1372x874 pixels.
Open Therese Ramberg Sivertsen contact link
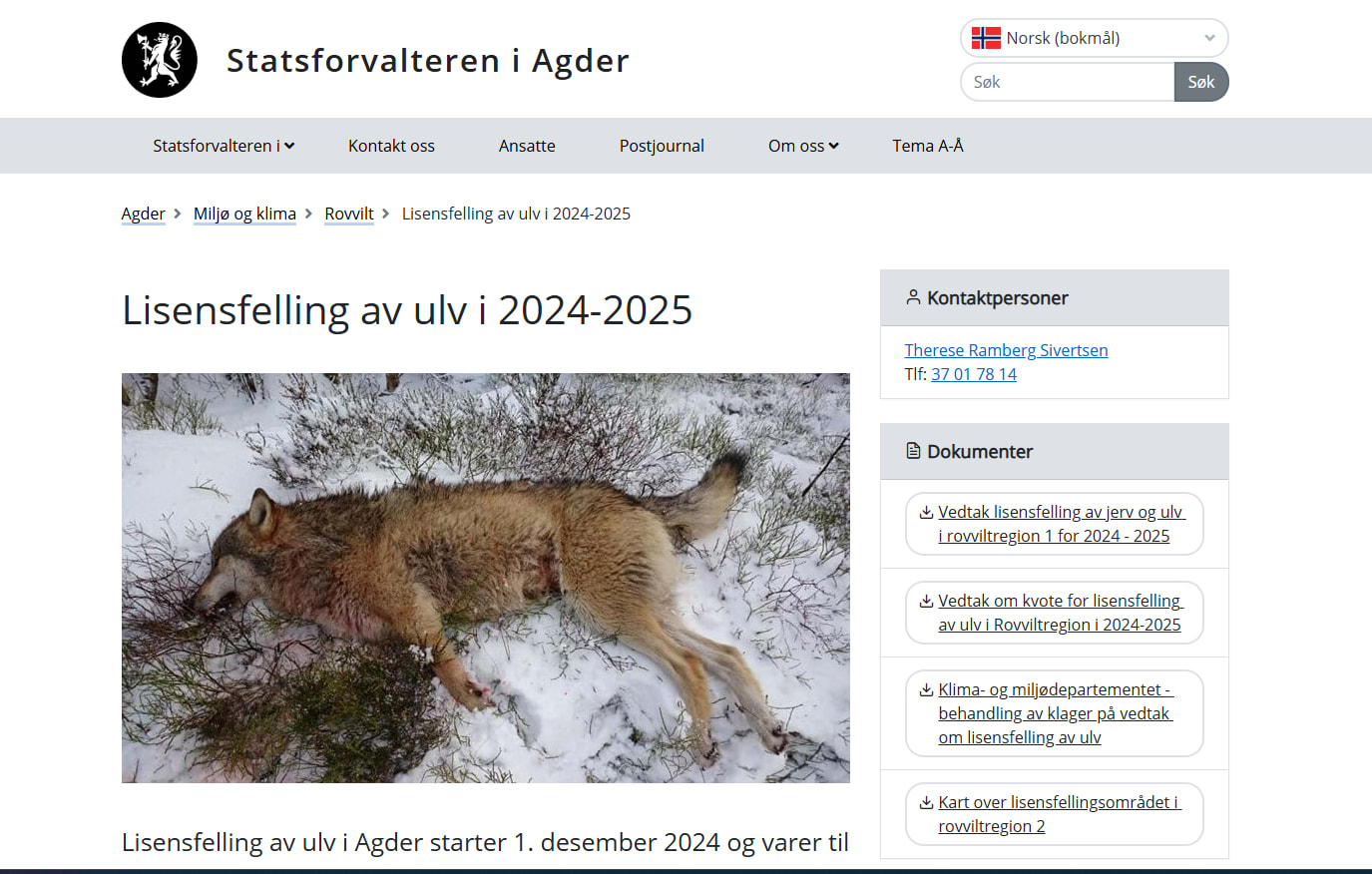click(1006, 350)
